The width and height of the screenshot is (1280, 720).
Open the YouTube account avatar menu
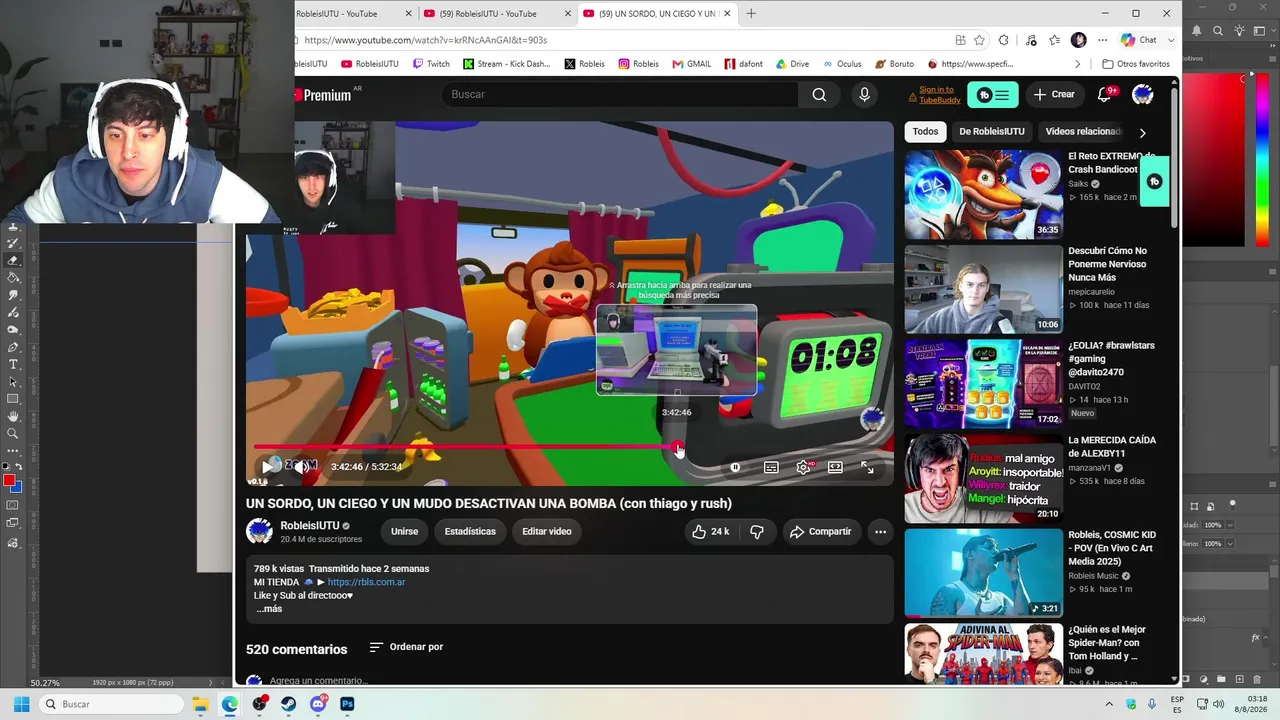[x=1142, y=94]
